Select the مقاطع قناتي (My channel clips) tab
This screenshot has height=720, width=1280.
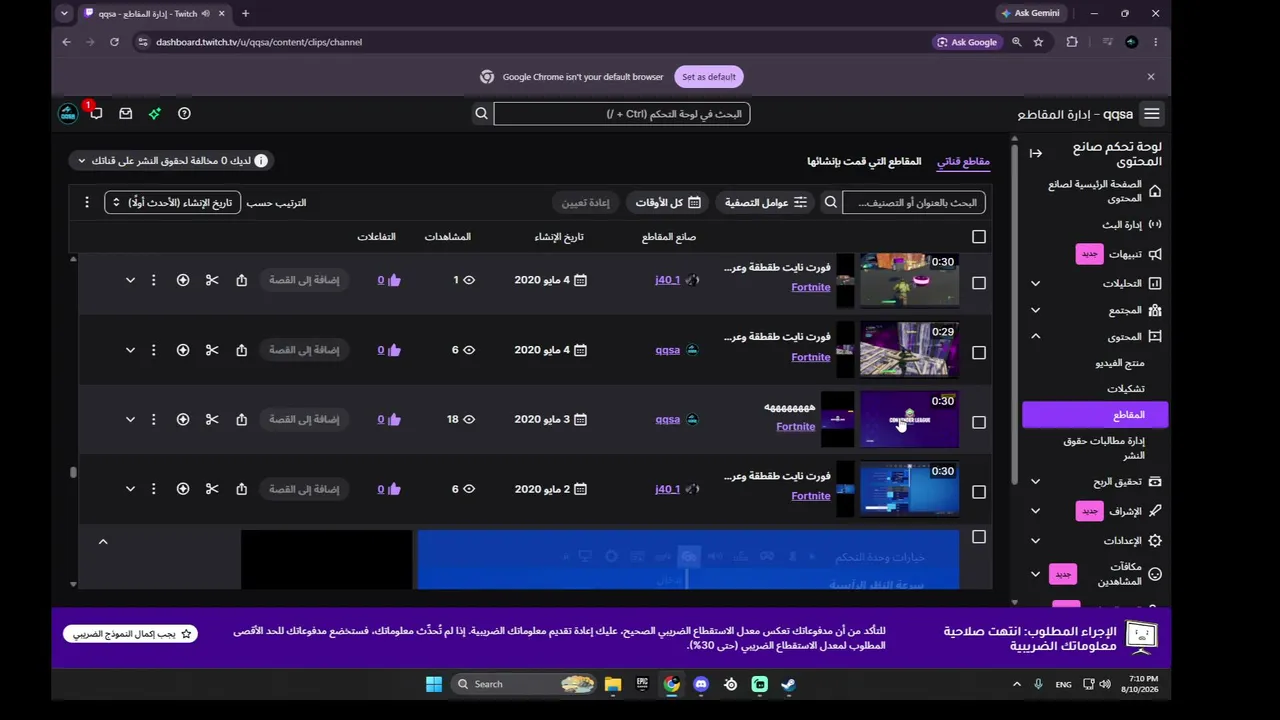click(x=963, y=161)
